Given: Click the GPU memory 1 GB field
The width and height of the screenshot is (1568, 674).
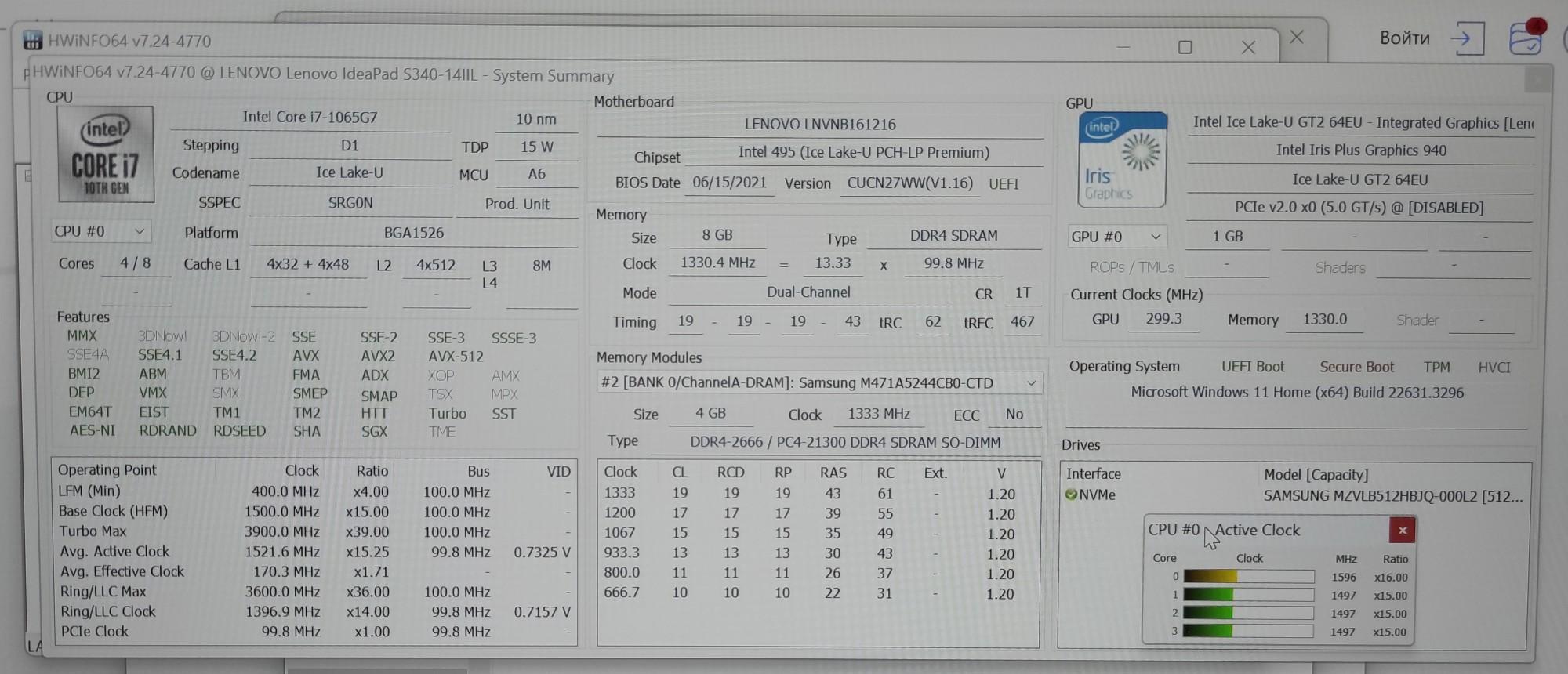Looking at the screenshot, I should pyautogui.click(x=1228, y=236).
